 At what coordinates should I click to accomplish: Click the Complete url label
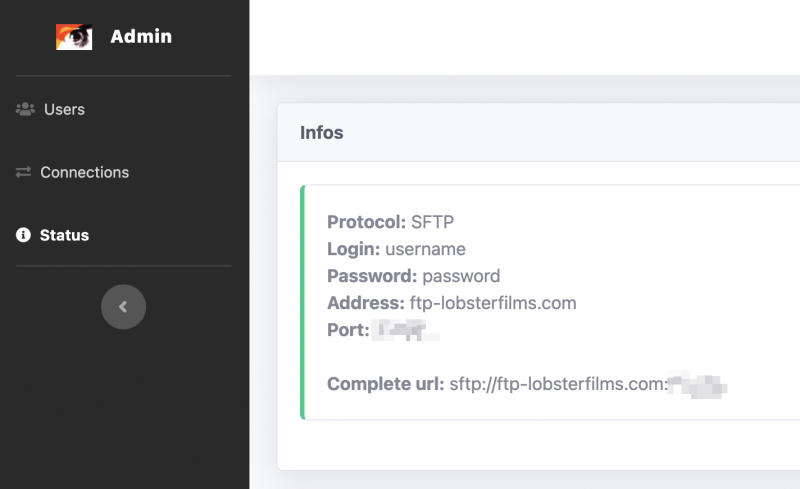click(385, 384)
